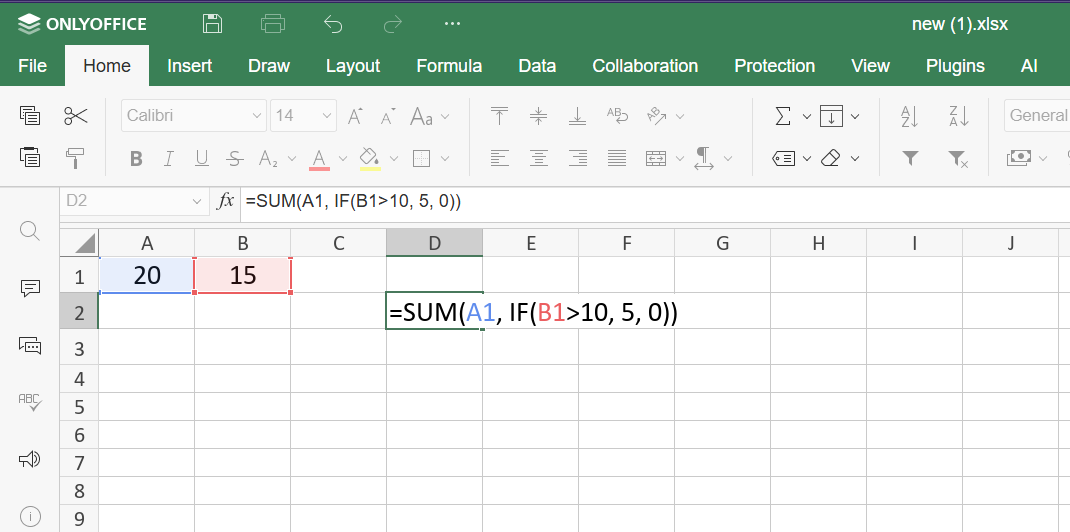
Task: Expand the fill color palette arrow
Action: click(x=394, y=159)
